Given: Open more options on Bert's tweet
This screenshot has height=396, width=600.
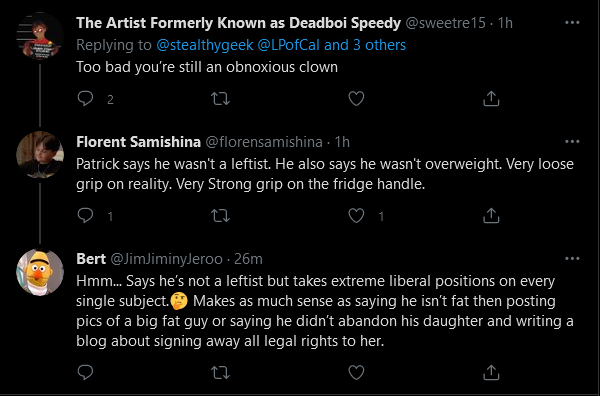Looking at the screenshot, I should pyautogui.click(x=572, y=259).
